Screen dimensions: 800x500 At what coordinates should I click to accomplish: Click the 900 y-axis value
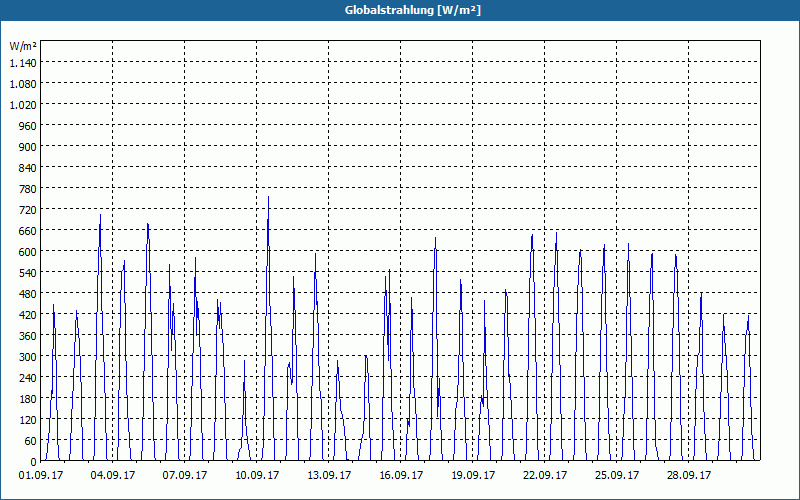(x=29, y=147)
